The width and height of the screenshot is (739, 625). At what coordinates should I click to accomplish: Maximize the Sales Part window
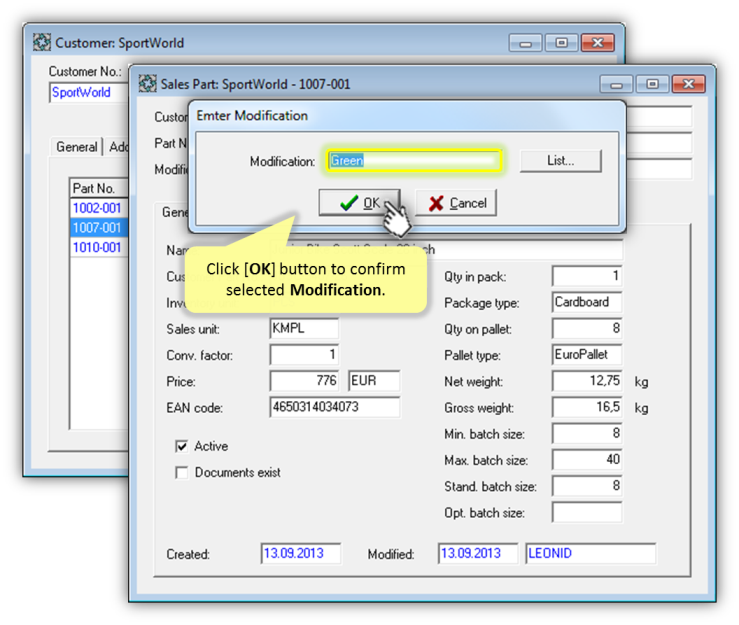(x=652, y=84)
